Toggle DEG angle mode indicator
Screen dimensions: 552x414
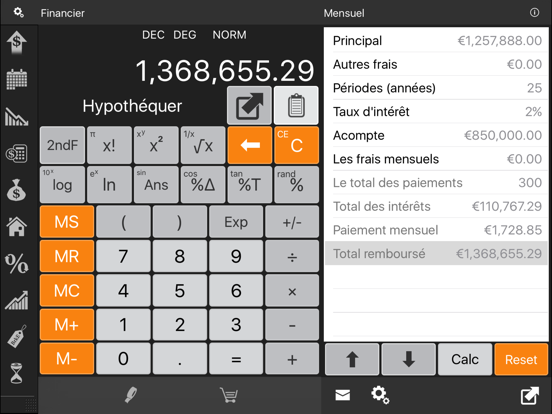pos(185,35)
